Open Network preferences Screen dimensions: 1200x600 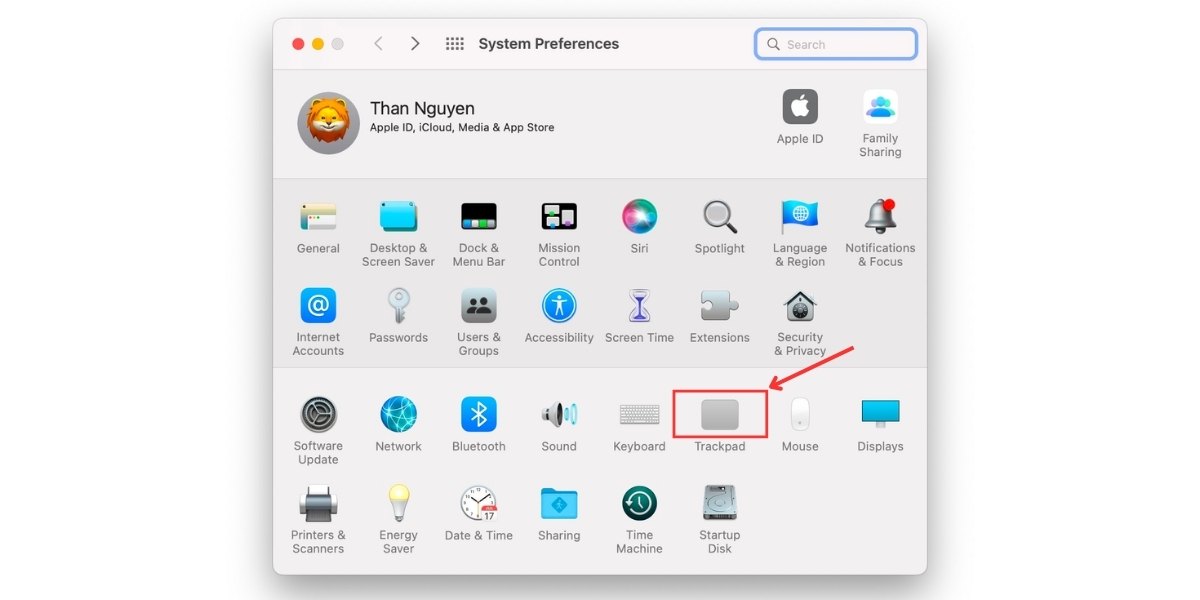(398, 414)
